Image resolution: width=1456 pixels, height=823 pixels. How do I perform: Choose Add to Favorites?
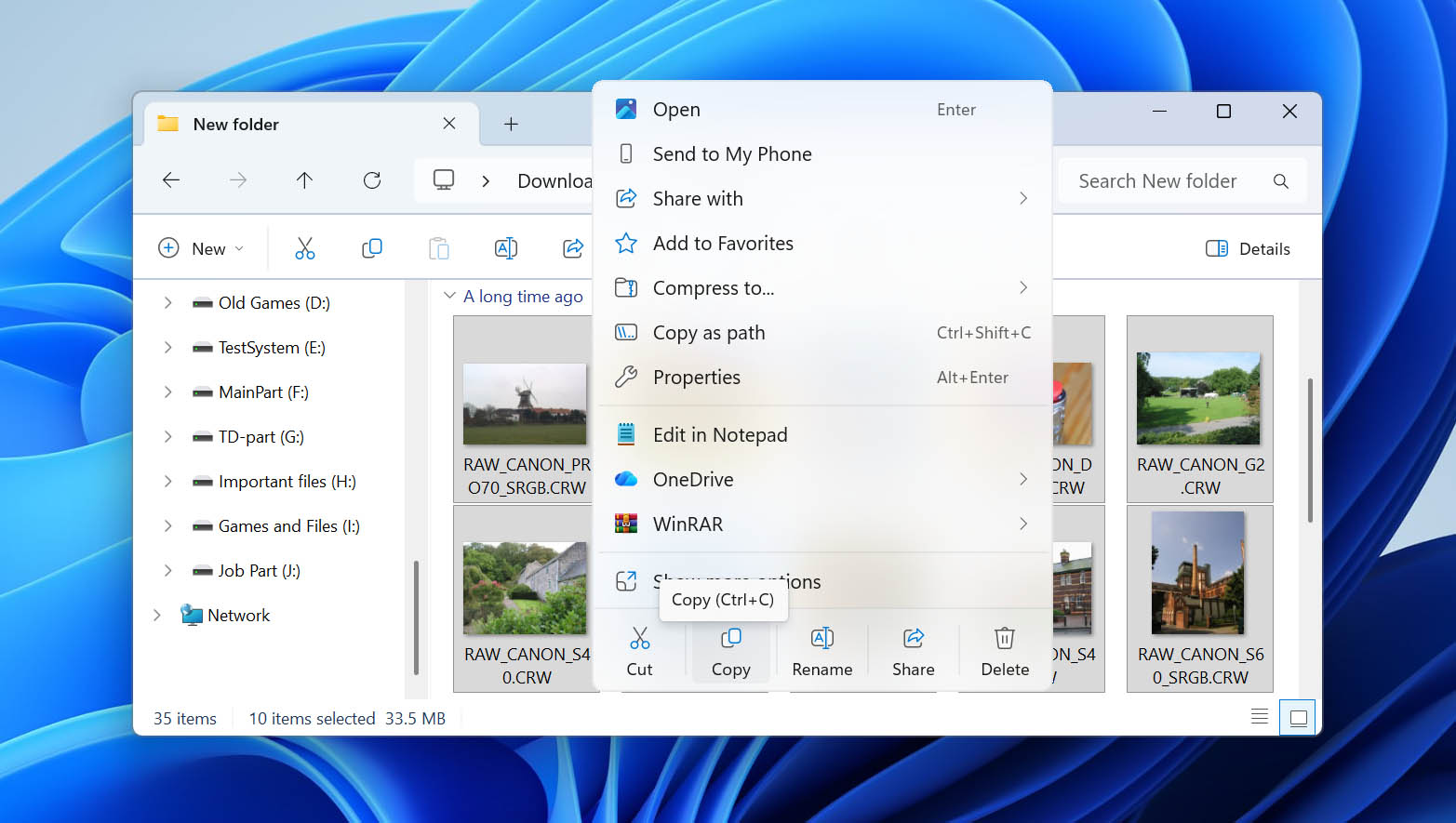coord(822,243)
